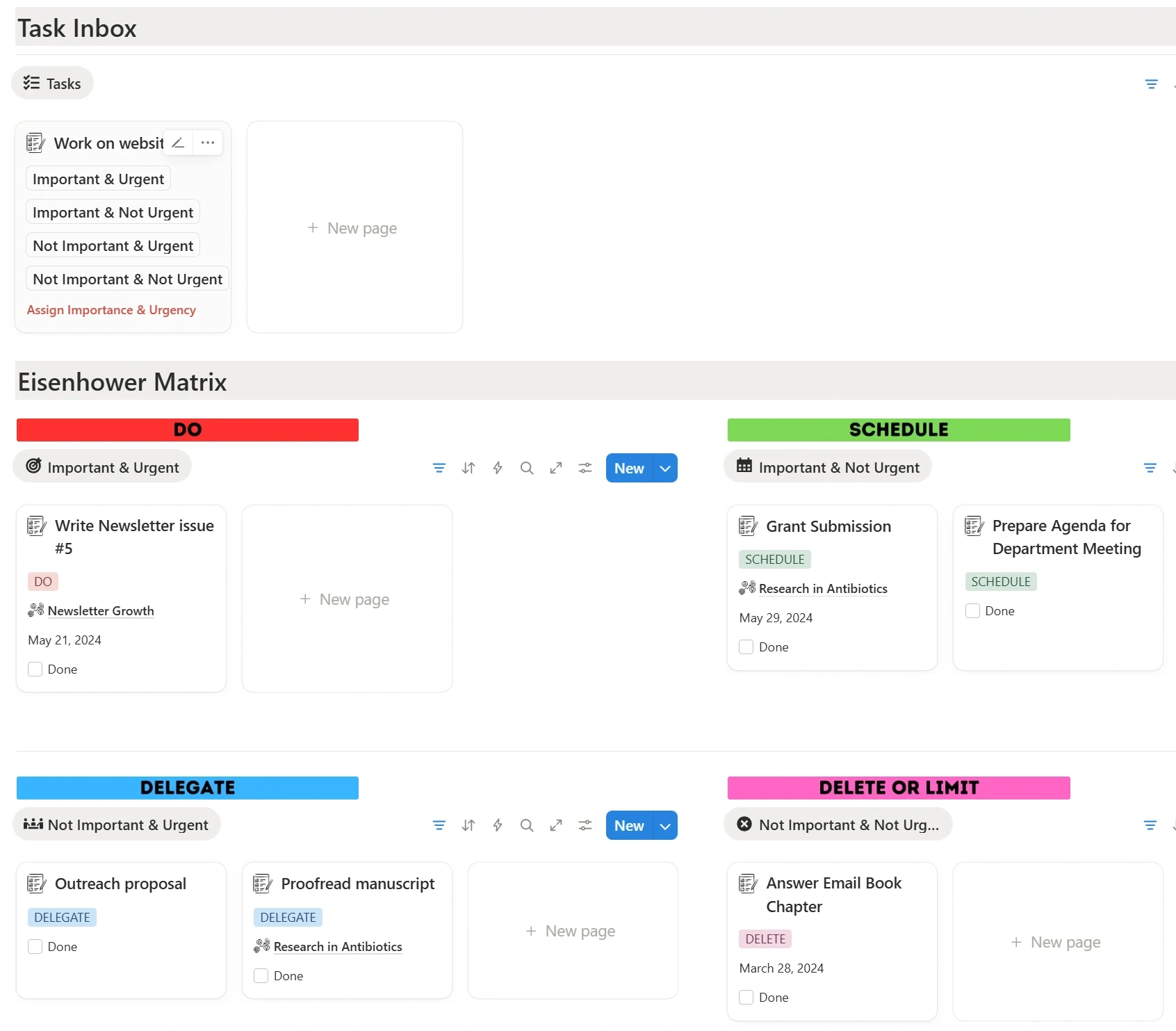Click the Assign Importance & Urgency link
This screenshot has height=1031, width=1176.
[111, 310]
